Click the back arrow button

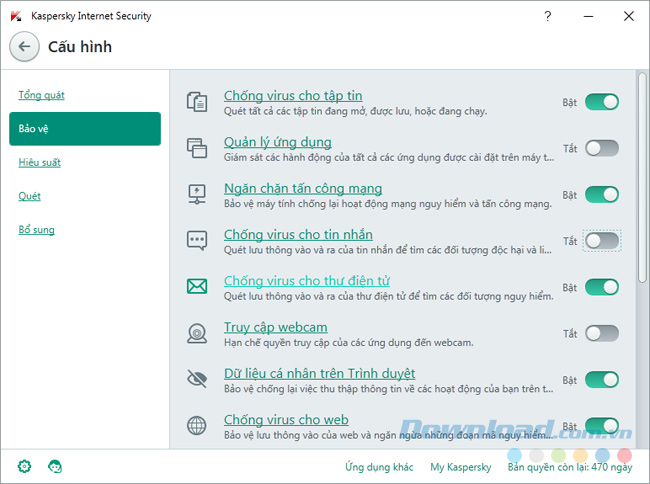click(24, 47)
